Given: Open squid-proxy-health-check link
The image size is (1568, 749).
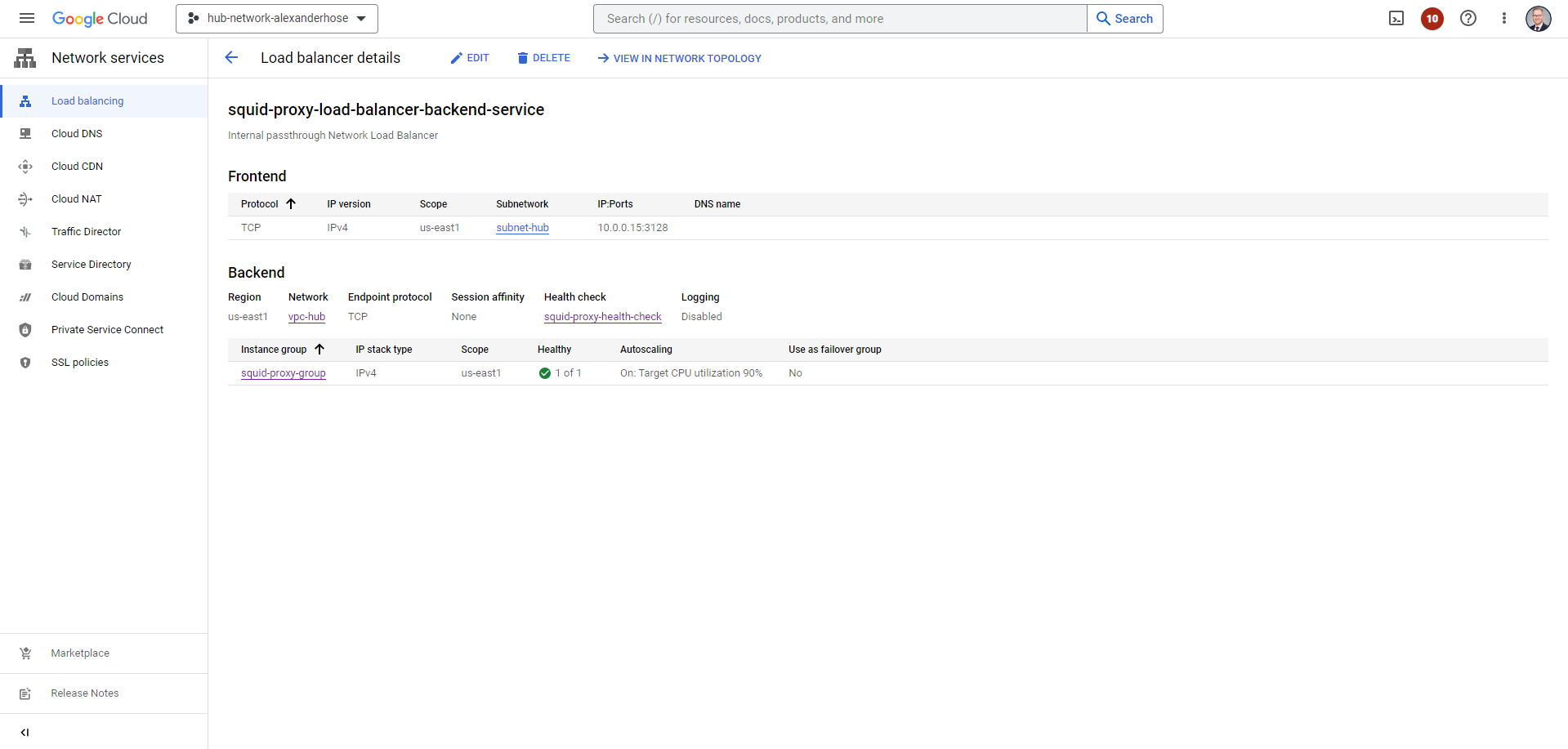Looking at the screenshot, I should (603, 317).
